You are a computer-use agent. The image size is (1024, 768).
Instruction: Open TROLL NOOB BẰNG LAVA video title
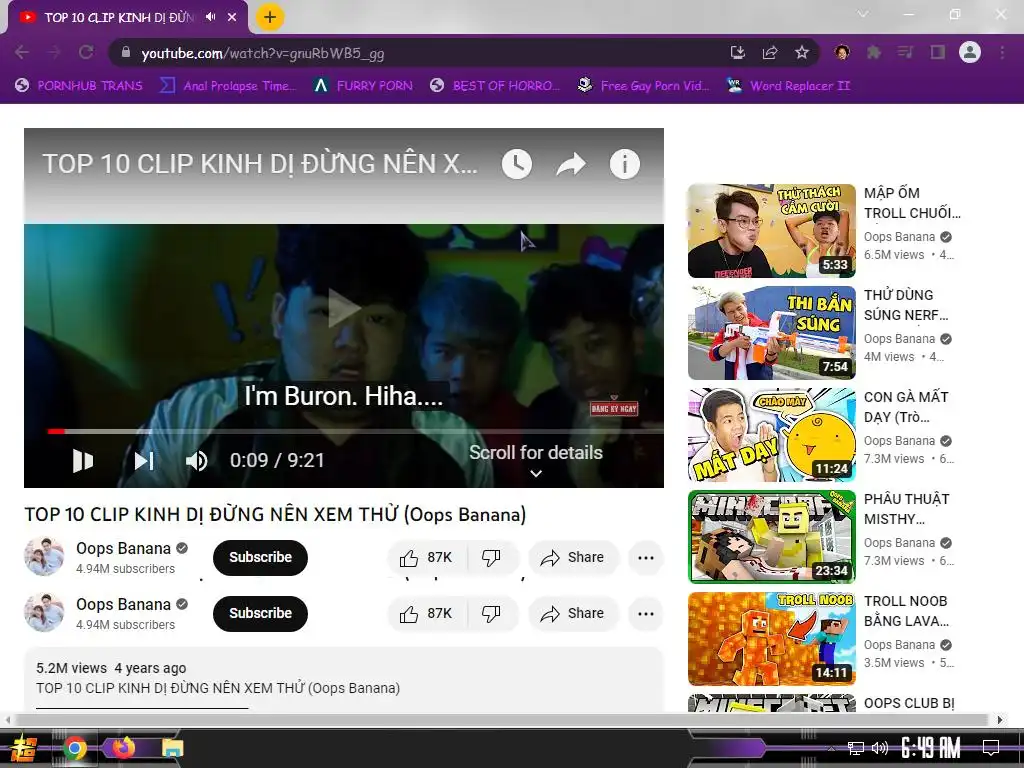point(906,611)
